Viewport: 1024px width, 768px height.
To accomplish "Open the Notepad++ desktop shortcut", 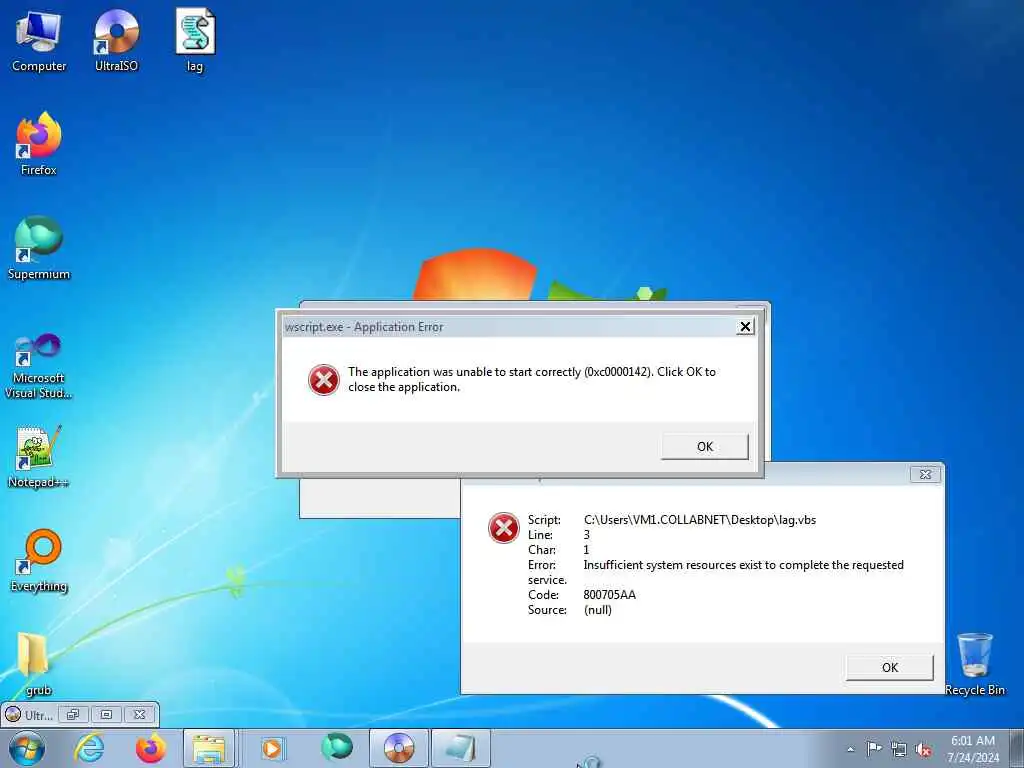I will pyautogui.click(x=39, y=457).
